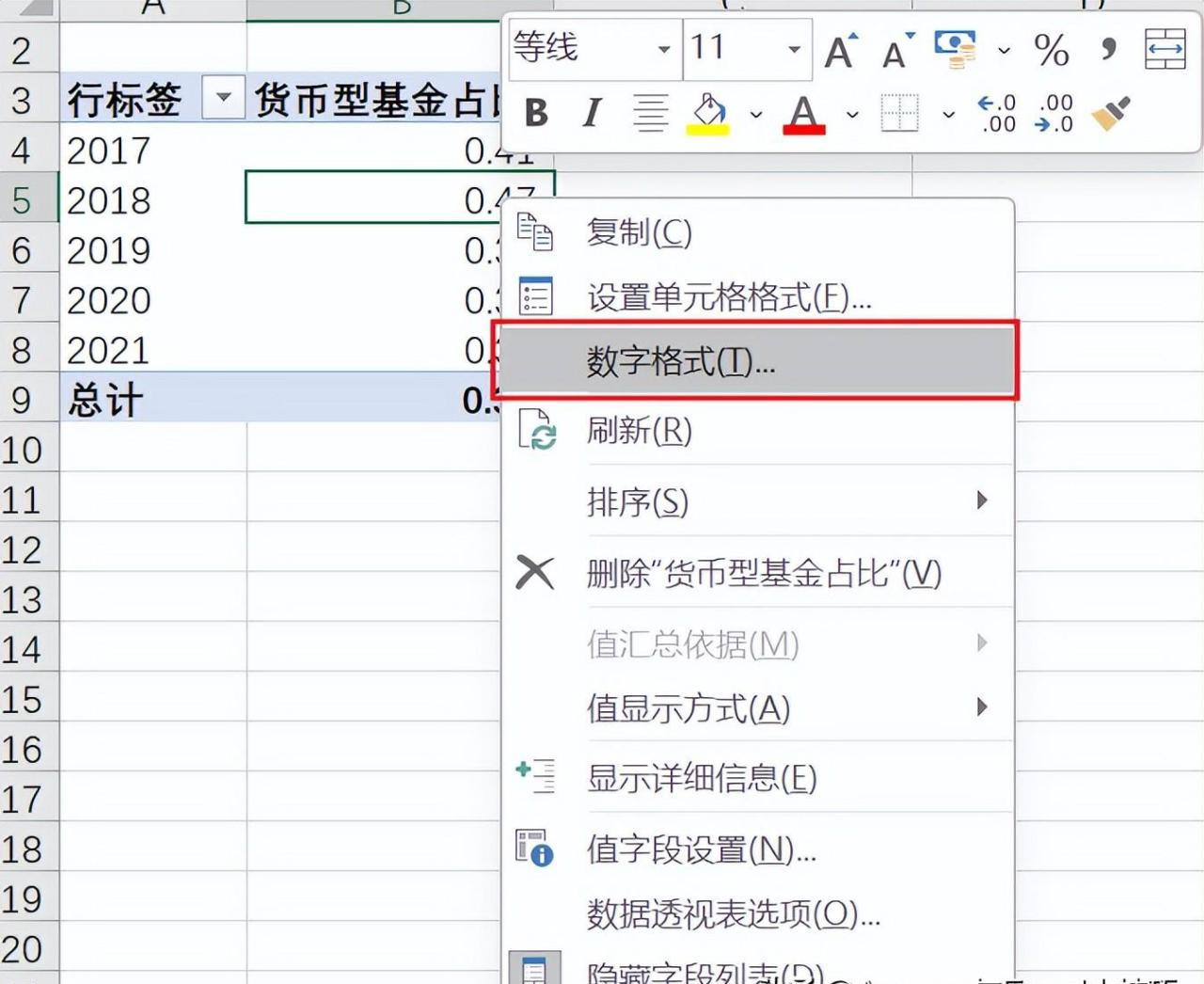Open the font name 等线 dropdown

[664, 49]
